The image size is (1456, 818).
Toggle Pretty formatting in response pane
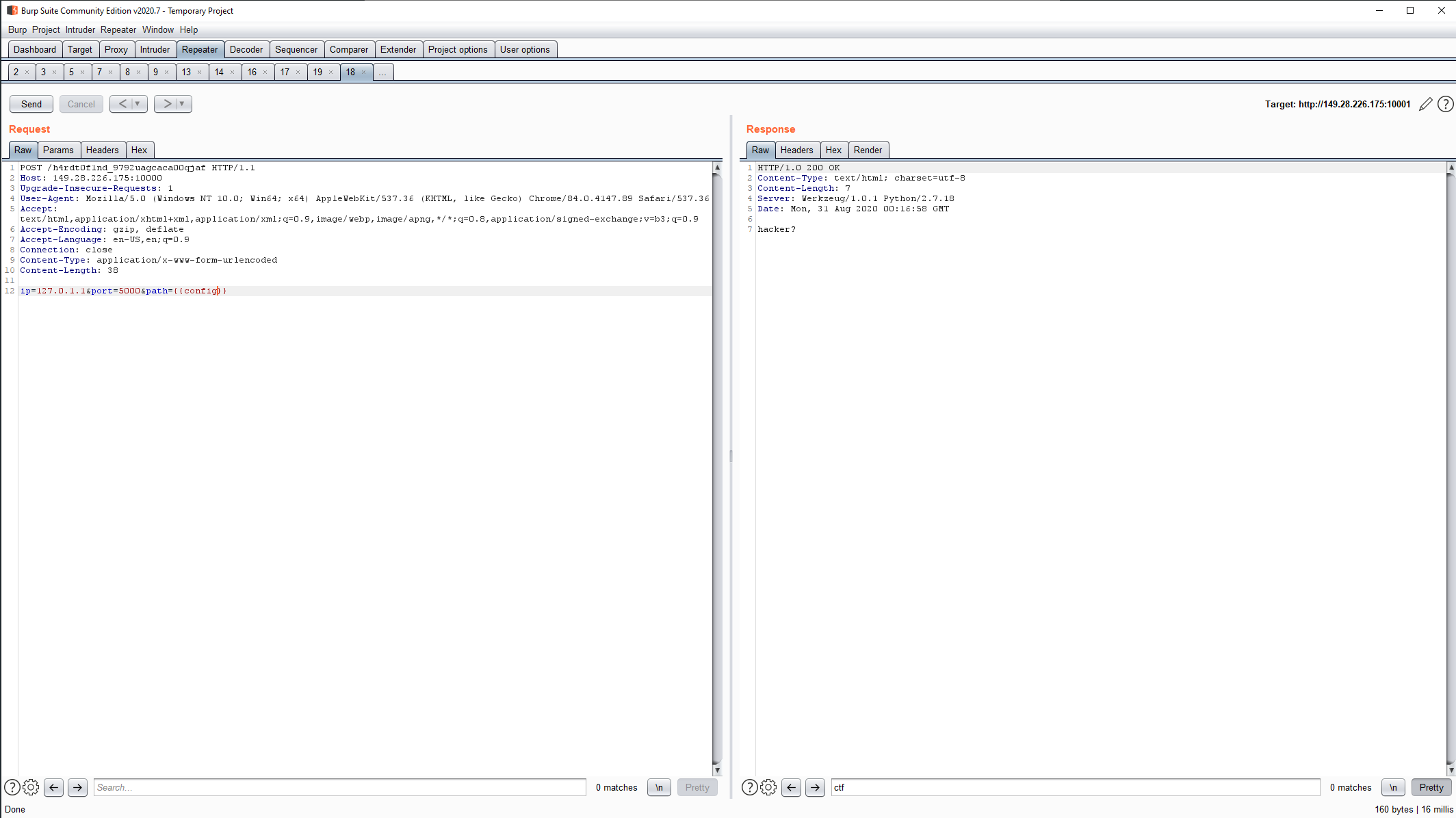pos(1431,787)
